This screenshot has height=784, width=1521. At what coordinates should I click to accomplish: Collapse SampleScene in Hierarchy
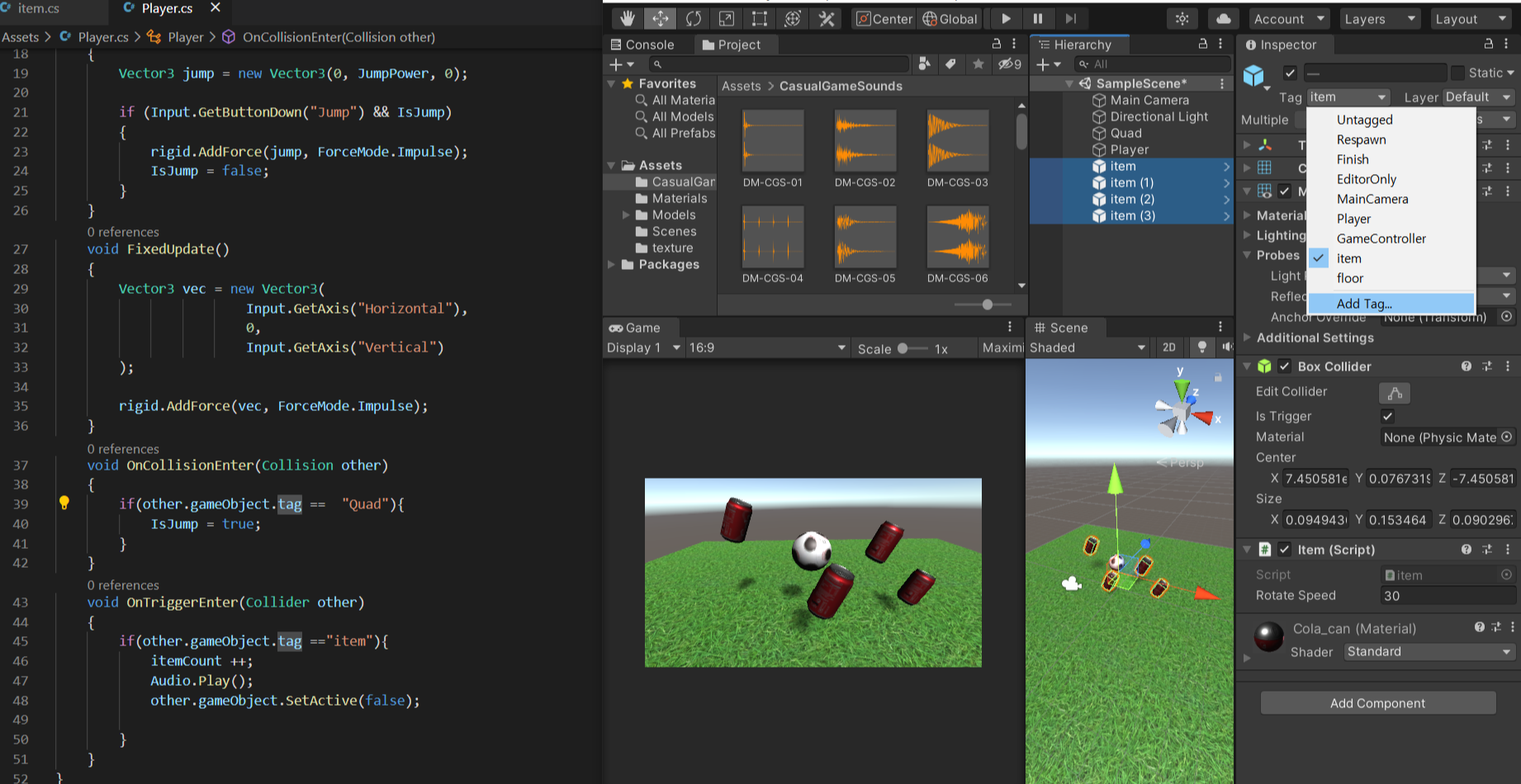(x=1070, y=83)
